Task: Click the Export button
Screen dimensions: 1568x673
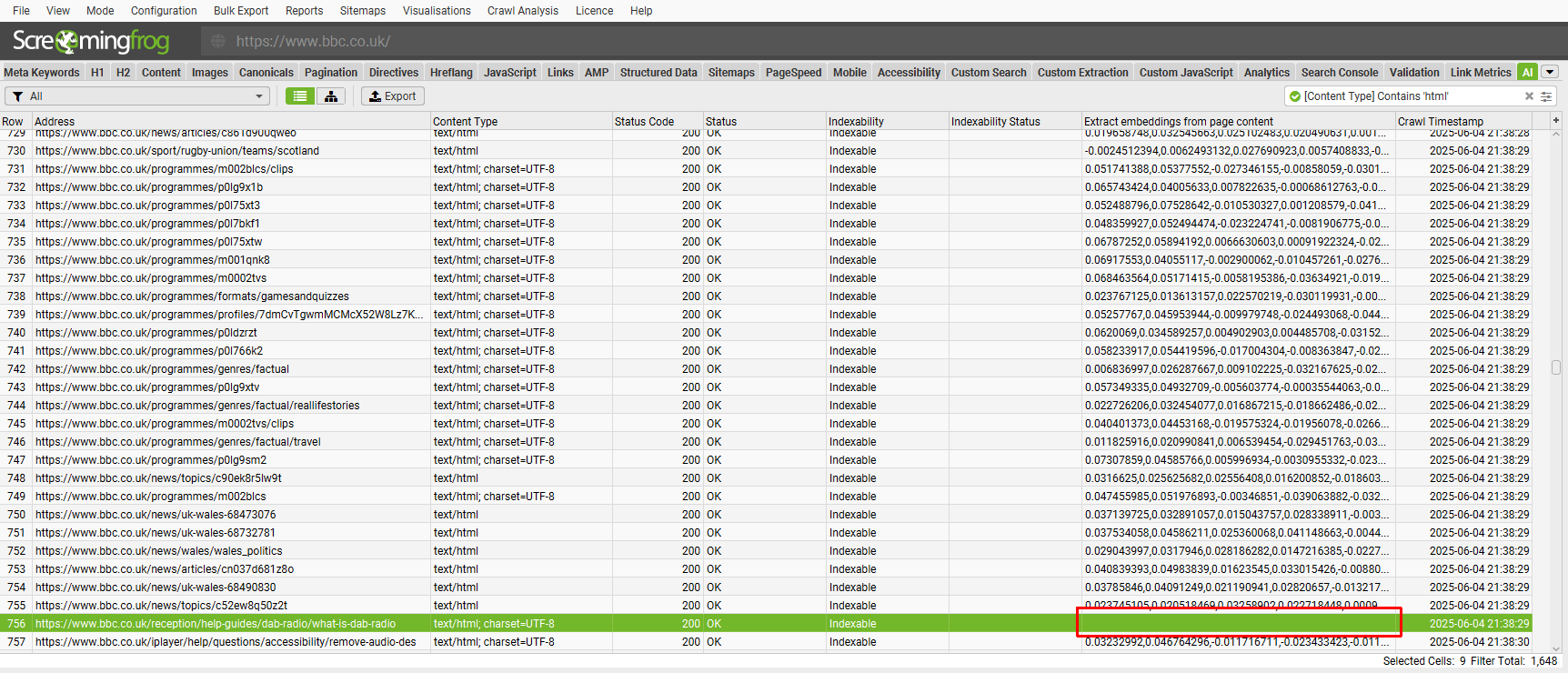Action: pyautogui.click(x=393, y=95)
